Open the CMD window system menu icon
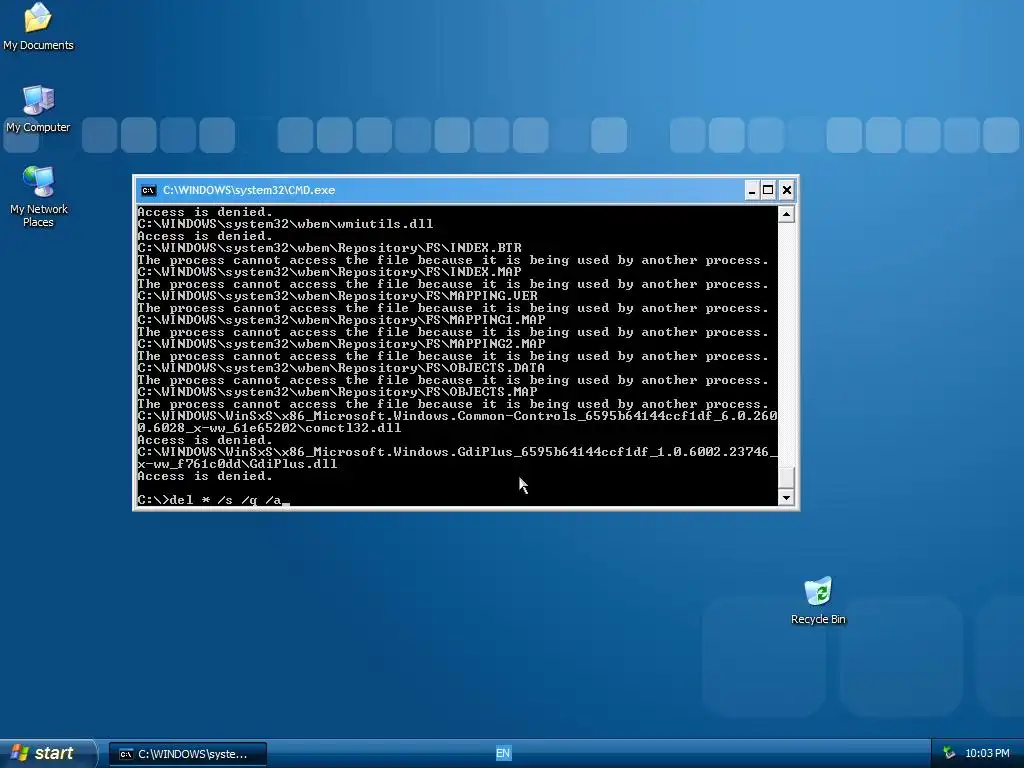The width and height of the screenshot is (1024, 768). pos(149,190)
